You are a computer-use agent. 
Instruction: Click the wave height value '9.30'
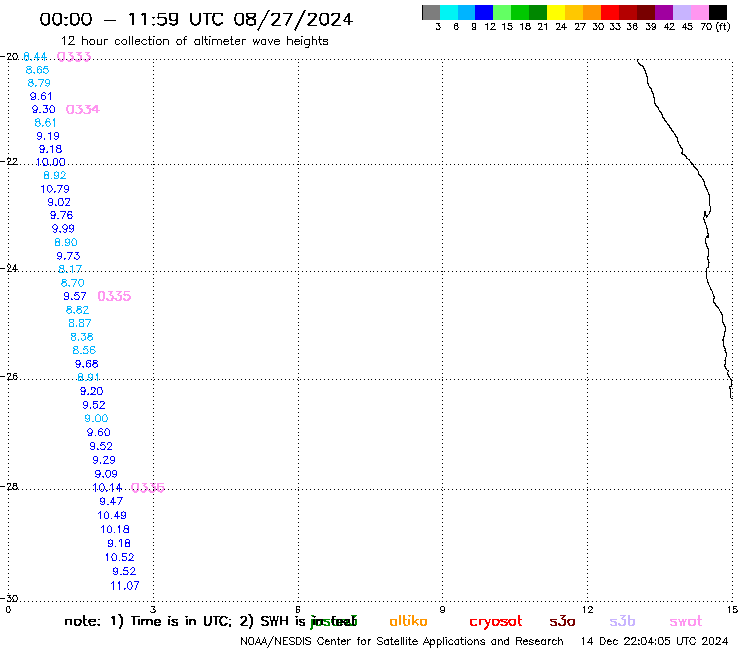coord(43,110)
